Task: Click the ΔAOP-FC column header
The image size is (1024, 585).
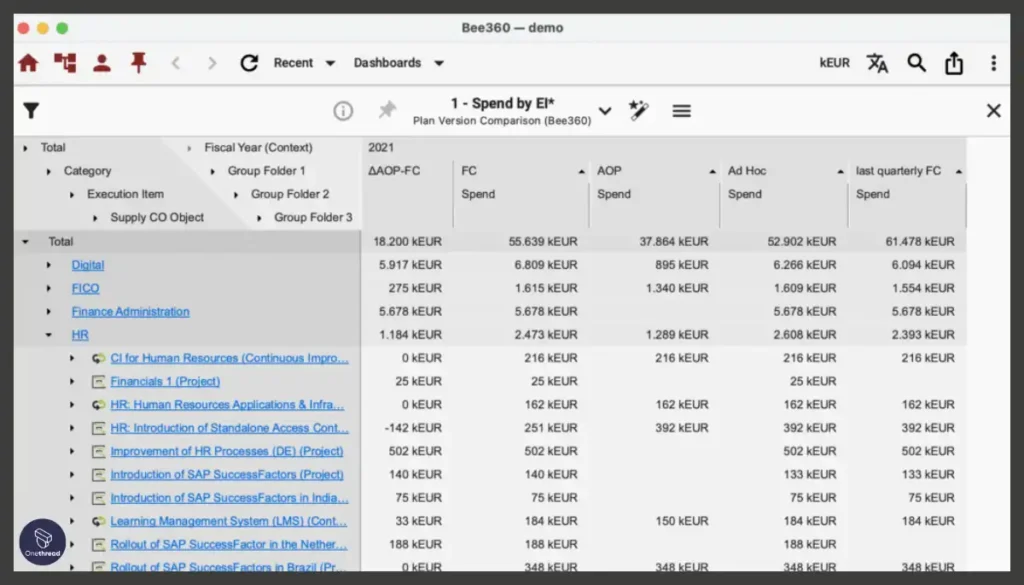Action: coord(394,171)
